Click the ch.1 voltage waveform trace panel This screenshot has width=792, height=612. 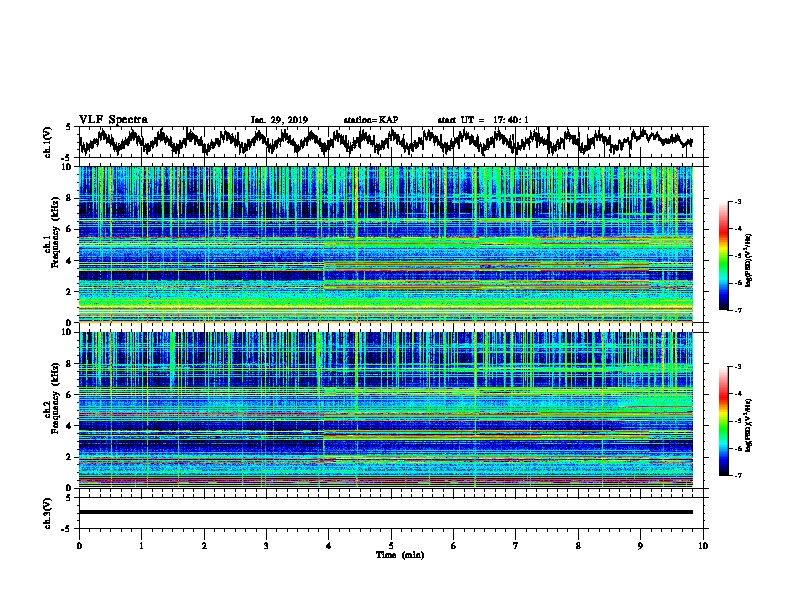click(391, 142)
